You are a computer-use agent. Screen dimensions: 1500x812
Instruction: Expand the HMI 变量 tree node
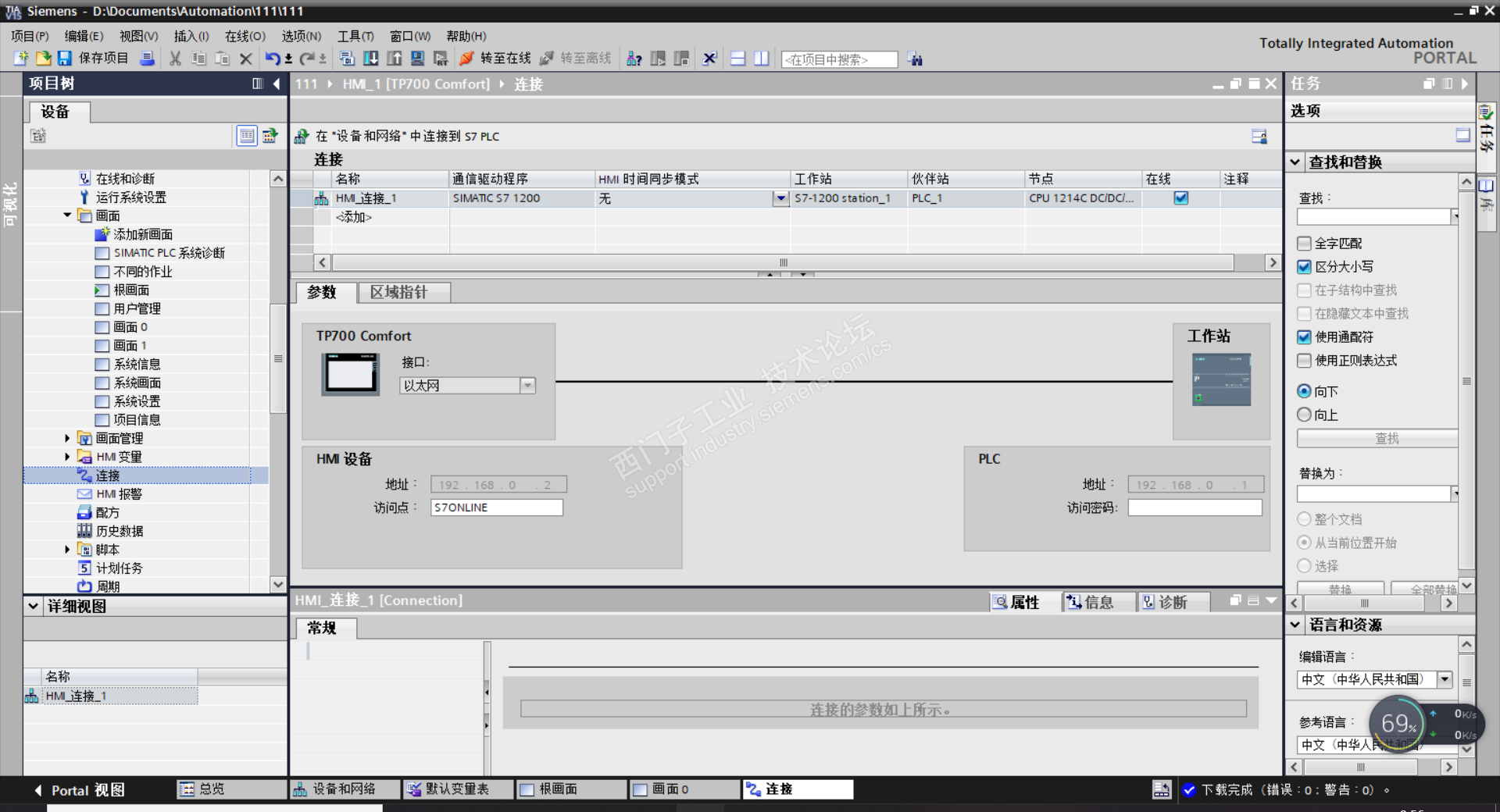click(x=67, y=457)
